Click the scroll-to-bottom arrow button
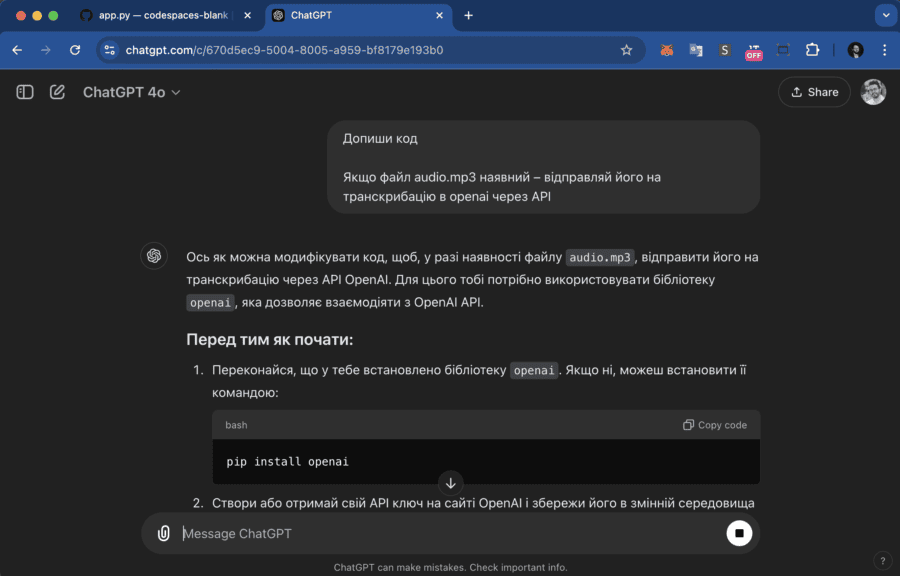 [x=451, y=483]
